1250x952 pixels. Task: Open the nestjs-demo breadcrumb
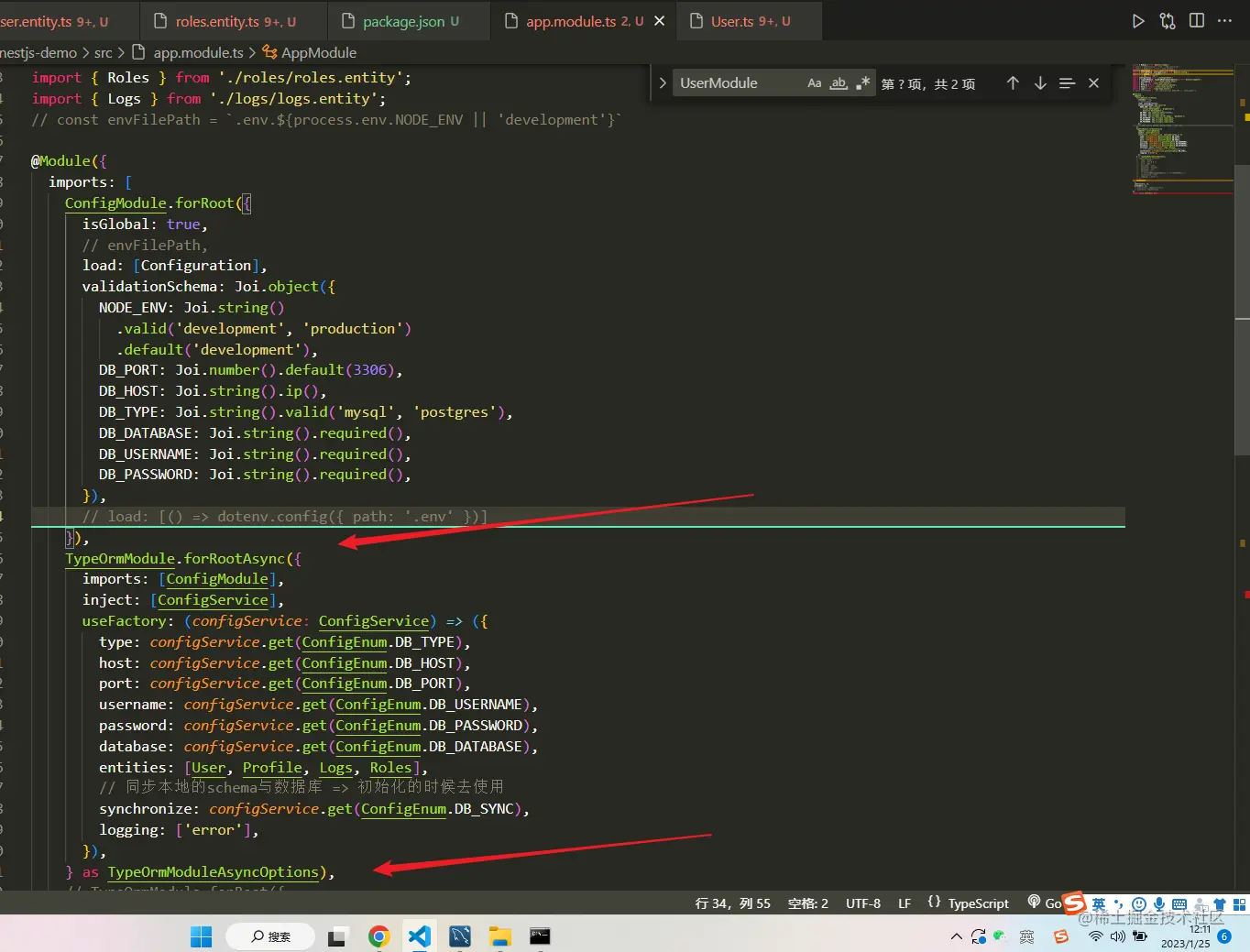(38, 53)
